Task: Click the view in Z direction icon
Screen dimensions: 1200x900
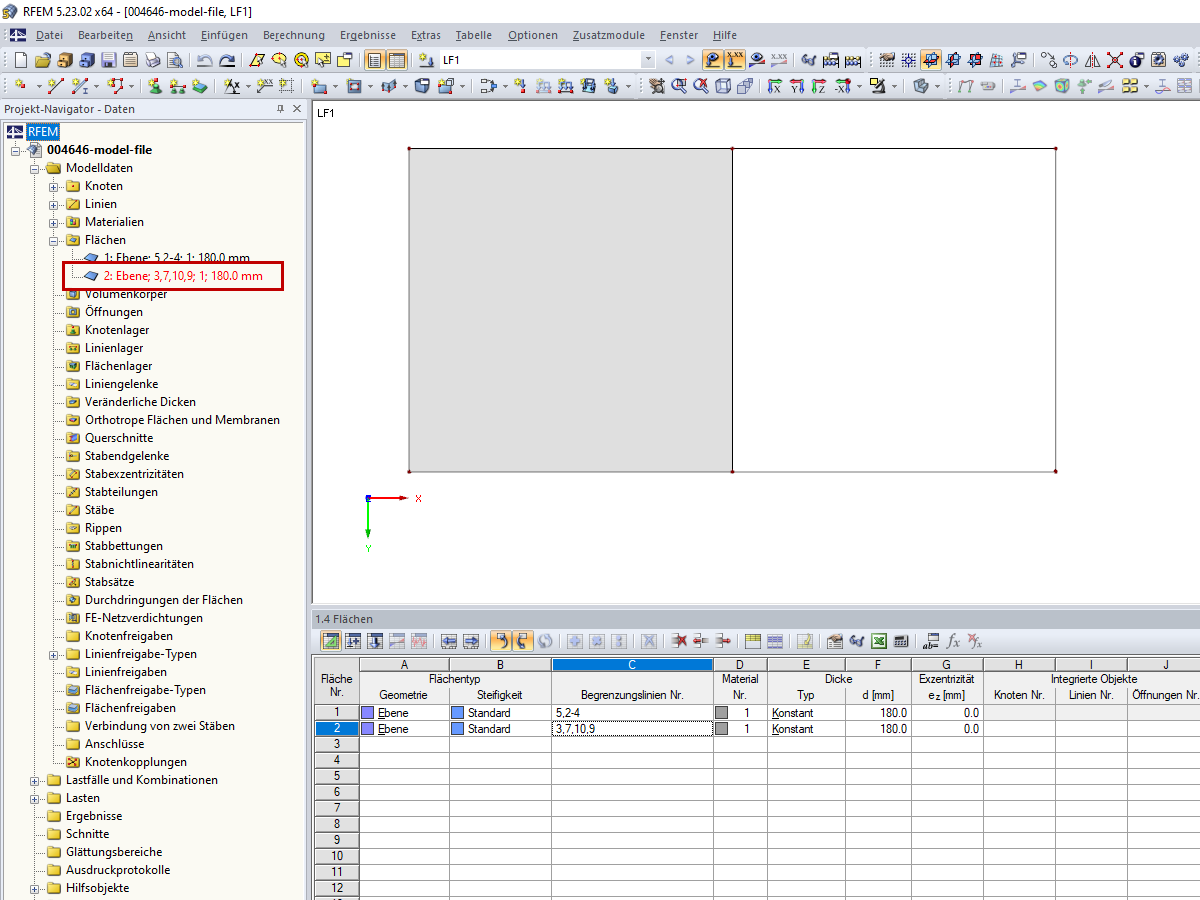Action: 818,86
